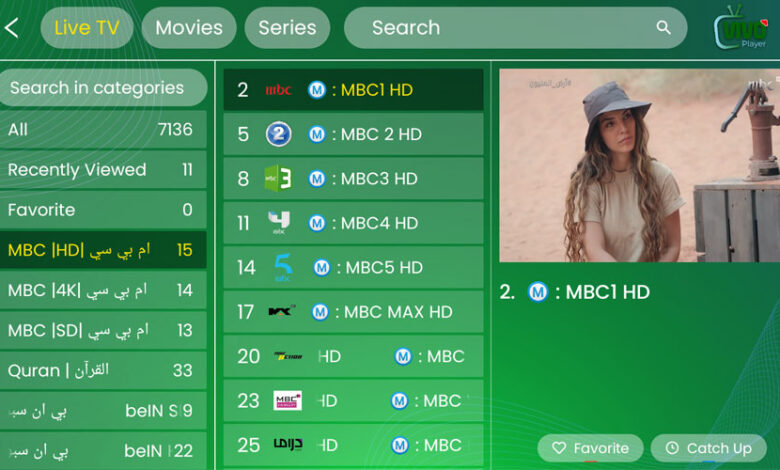This screenshot has width=780, height=470.
Task: Select the MBC5 channel logo
Action: [x=281, y=267]
